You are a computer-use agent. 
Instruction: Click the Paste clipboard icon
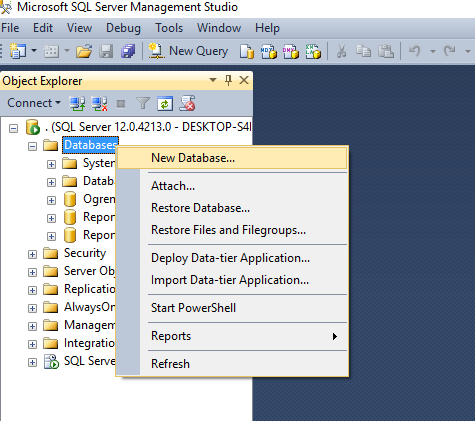tap(386, 51)
